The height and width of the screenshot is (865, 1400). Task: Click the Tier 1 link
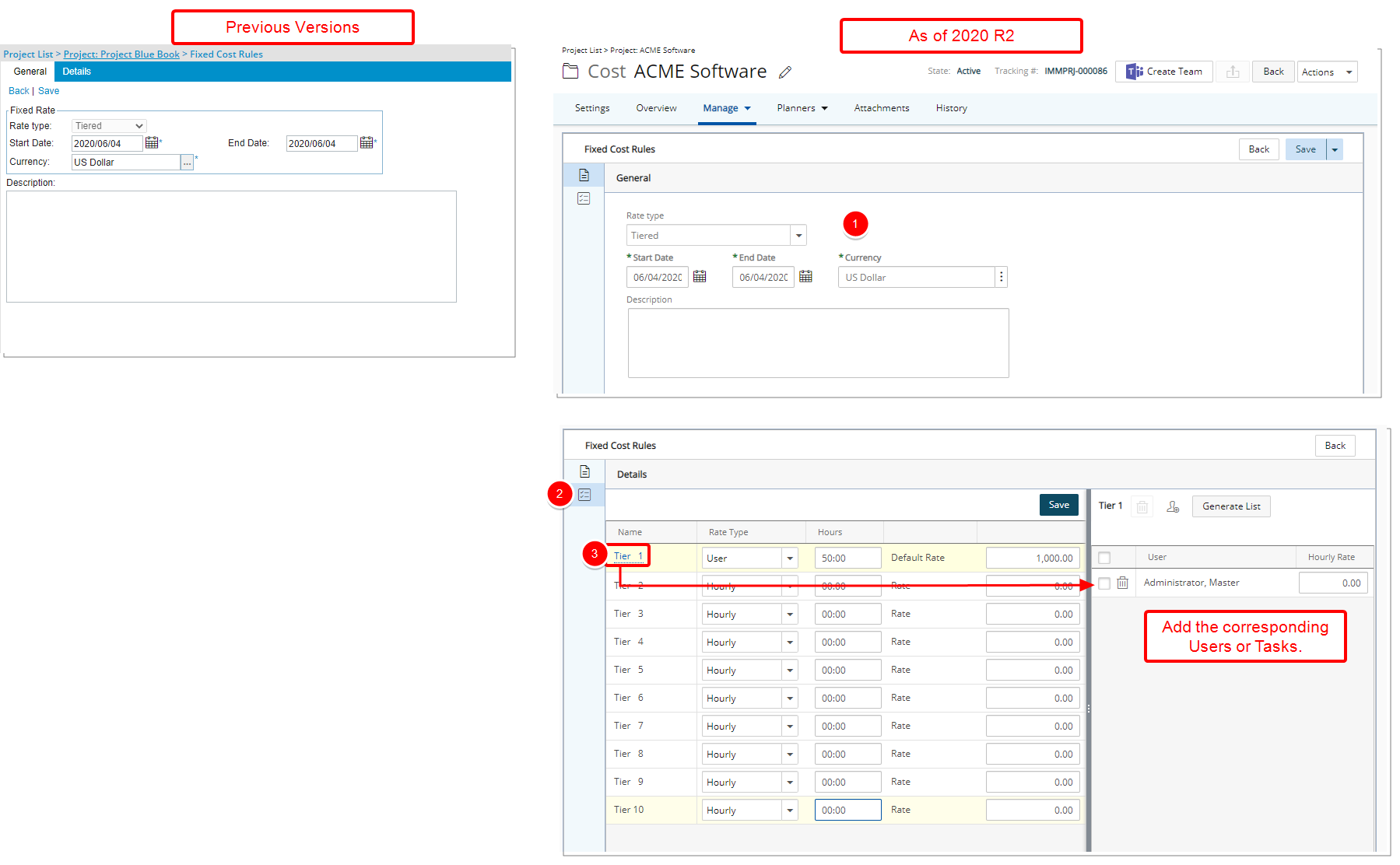pos(628,556)
